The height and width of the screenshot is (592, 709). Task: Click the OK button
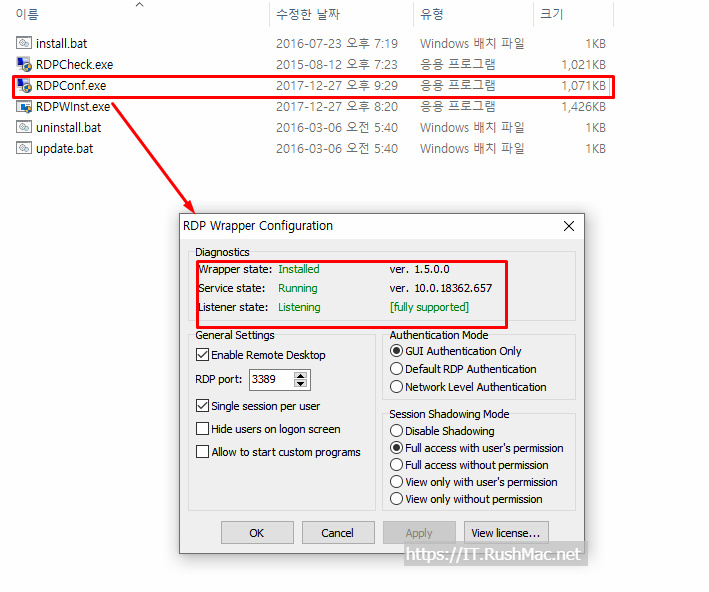pos(257,533)
